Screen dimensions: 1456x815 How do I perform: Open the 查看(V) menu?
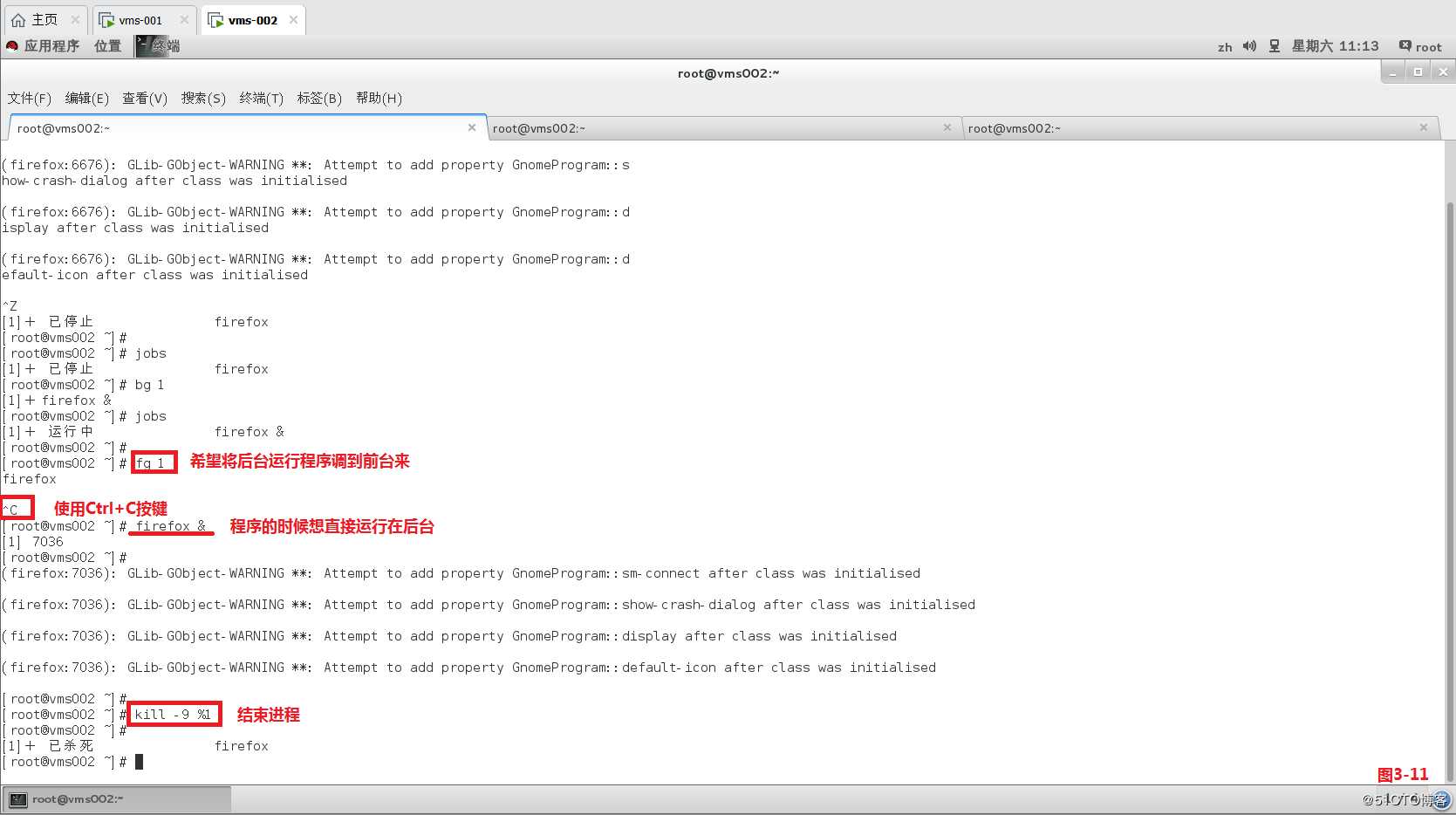pyautogui.click(x=145, y=98)
